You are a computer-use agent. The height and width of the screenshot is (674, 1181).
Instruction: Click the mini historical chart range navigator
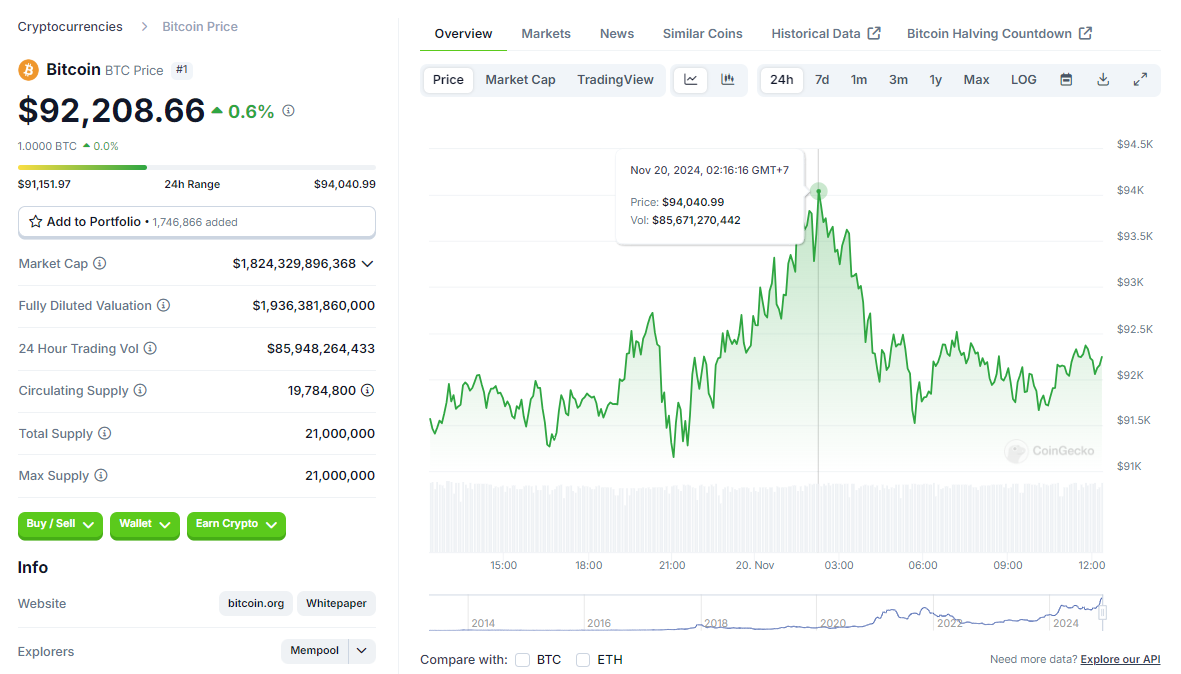tap(767, 613)
